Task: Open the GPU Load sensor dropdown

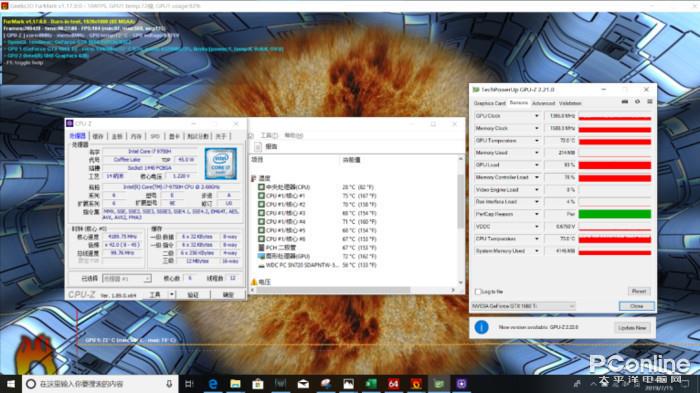Action: pos(537,165)
